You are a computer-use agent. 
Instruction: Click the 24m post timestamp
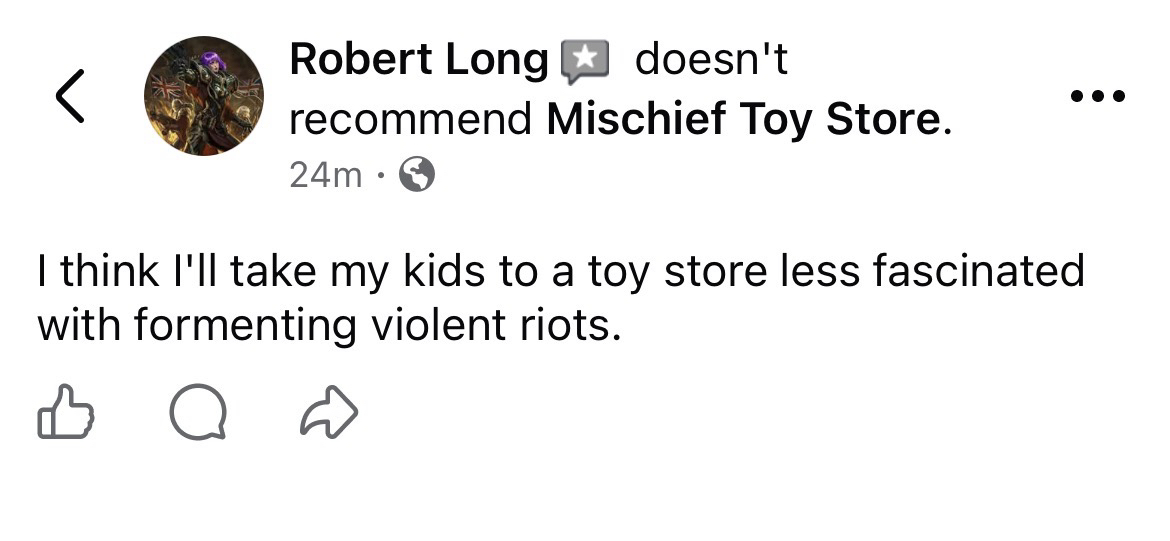(x=325, y=176)
